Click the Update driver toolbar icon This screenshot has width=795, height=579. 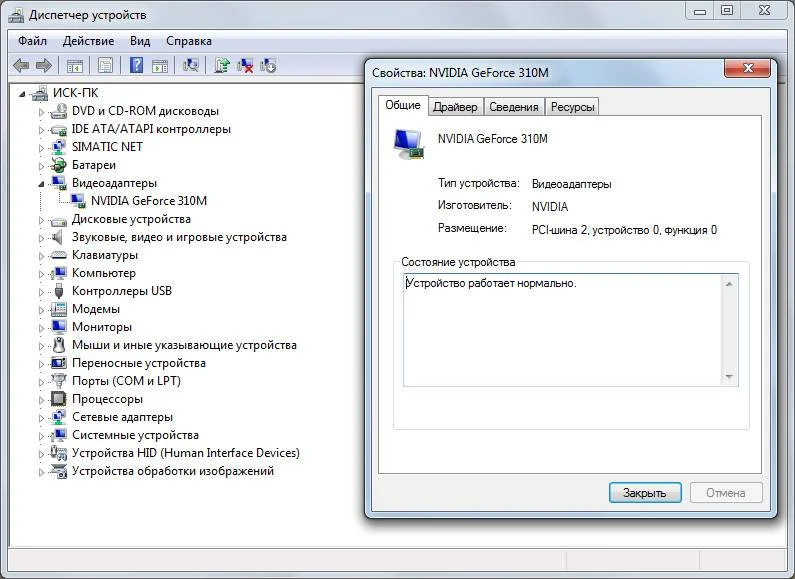222,65
